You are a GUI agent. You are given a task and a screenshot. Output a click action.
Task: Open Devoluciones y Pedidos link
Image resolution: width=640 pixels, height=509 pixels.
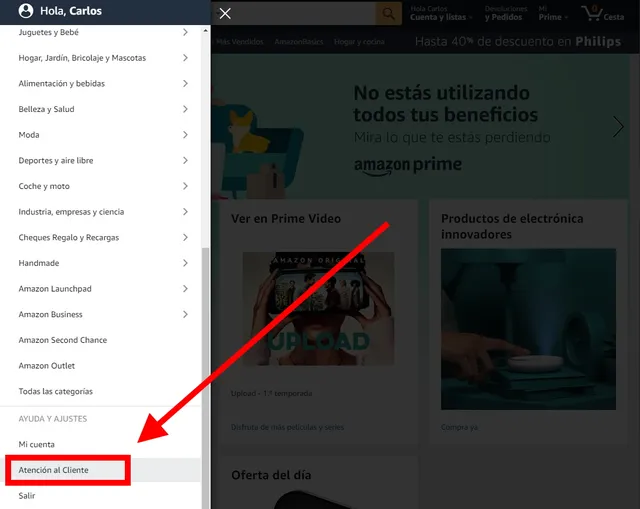(505, 13)
